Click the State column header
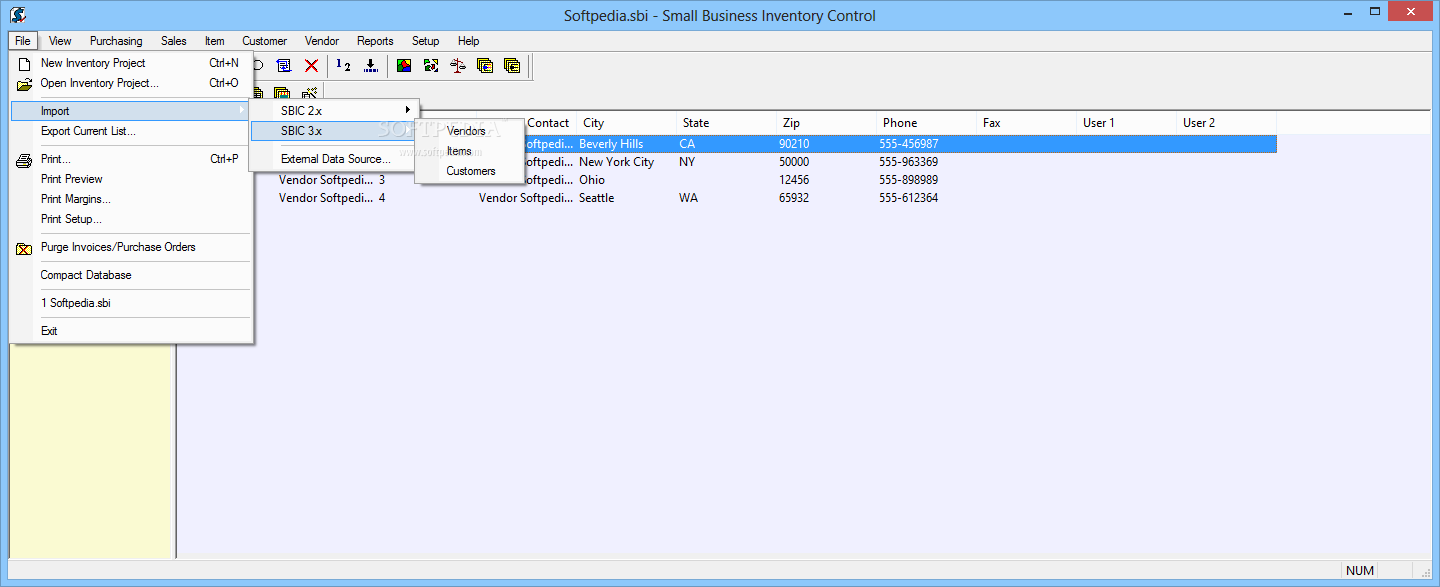 pos(726,123)
